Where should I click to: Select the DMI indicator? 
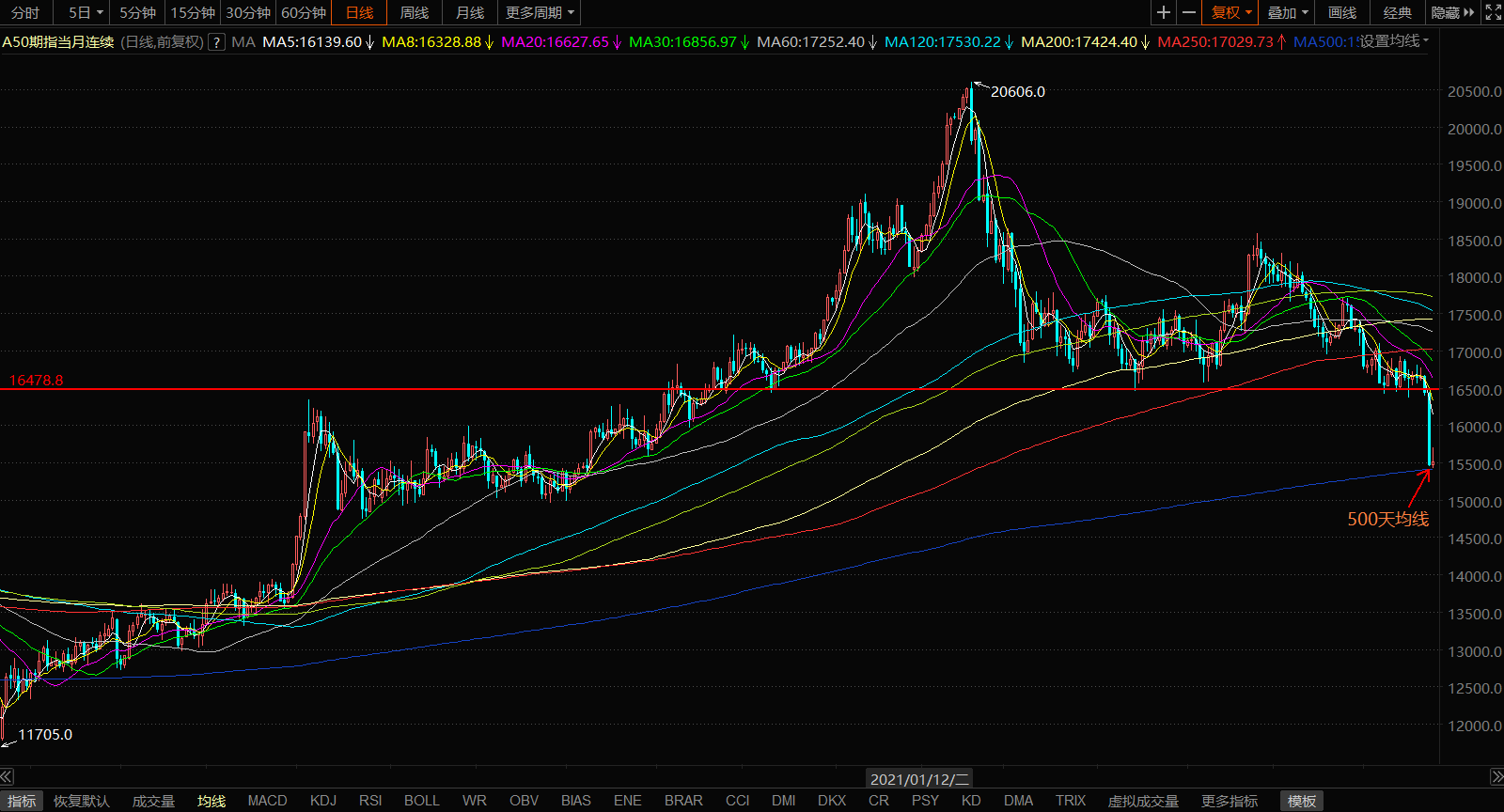coord(784,801)
